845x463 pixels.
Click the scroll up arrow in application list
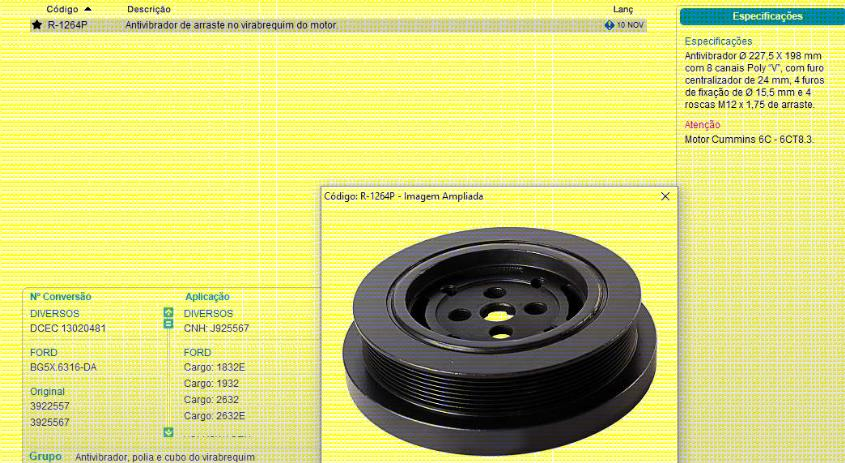[168, 313]
